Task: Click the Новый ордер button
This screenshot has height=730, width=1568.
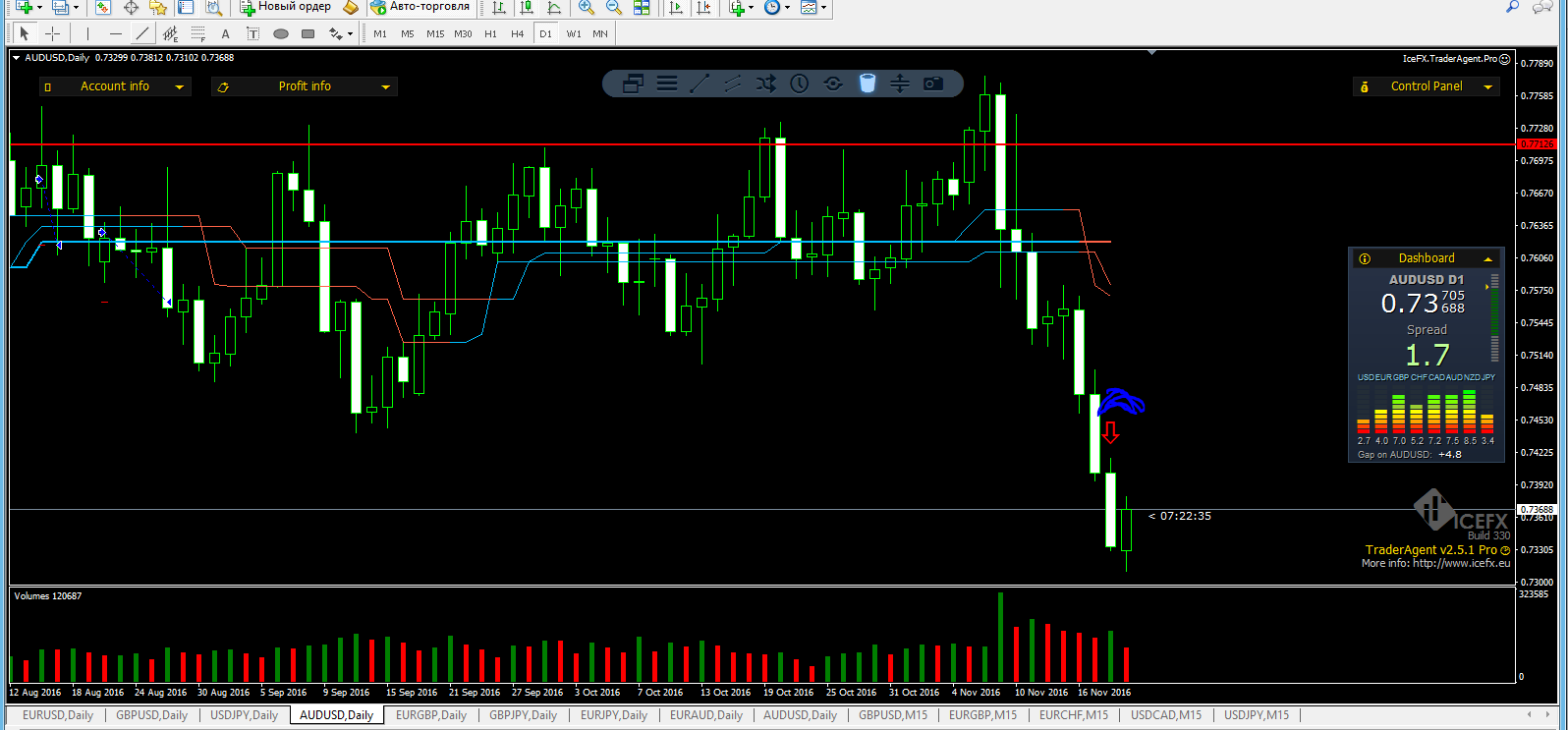Action: (286, 7)
